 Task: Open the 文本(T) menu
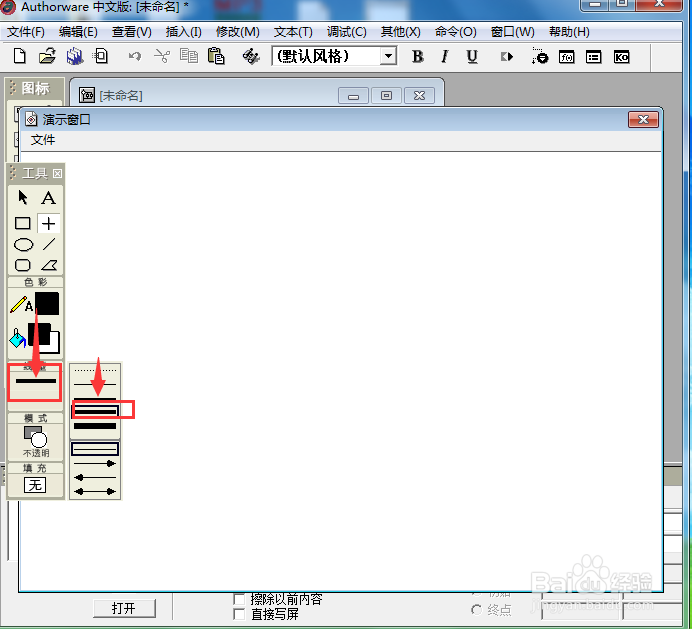(x=293, y=32)
